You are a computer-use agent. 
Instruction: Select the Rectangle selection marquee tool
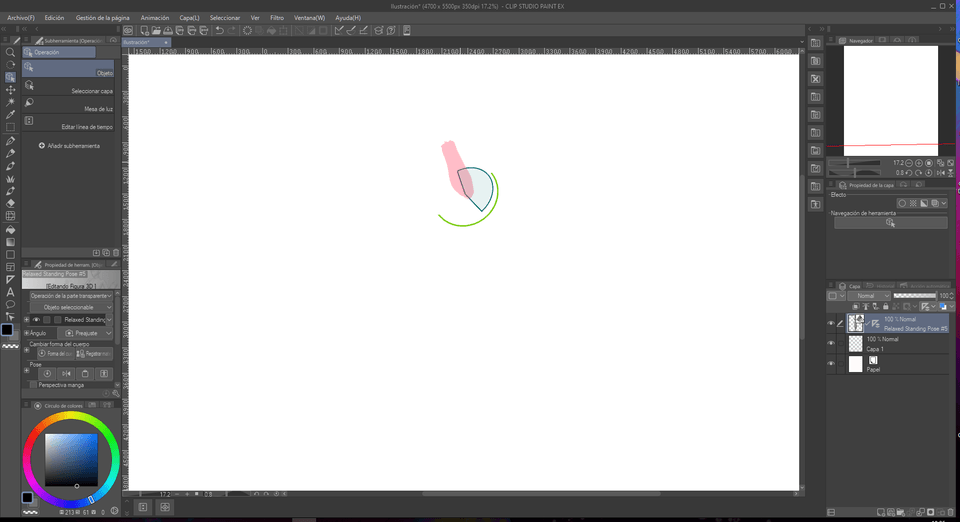pyautogui.click(x=10, y=127)
